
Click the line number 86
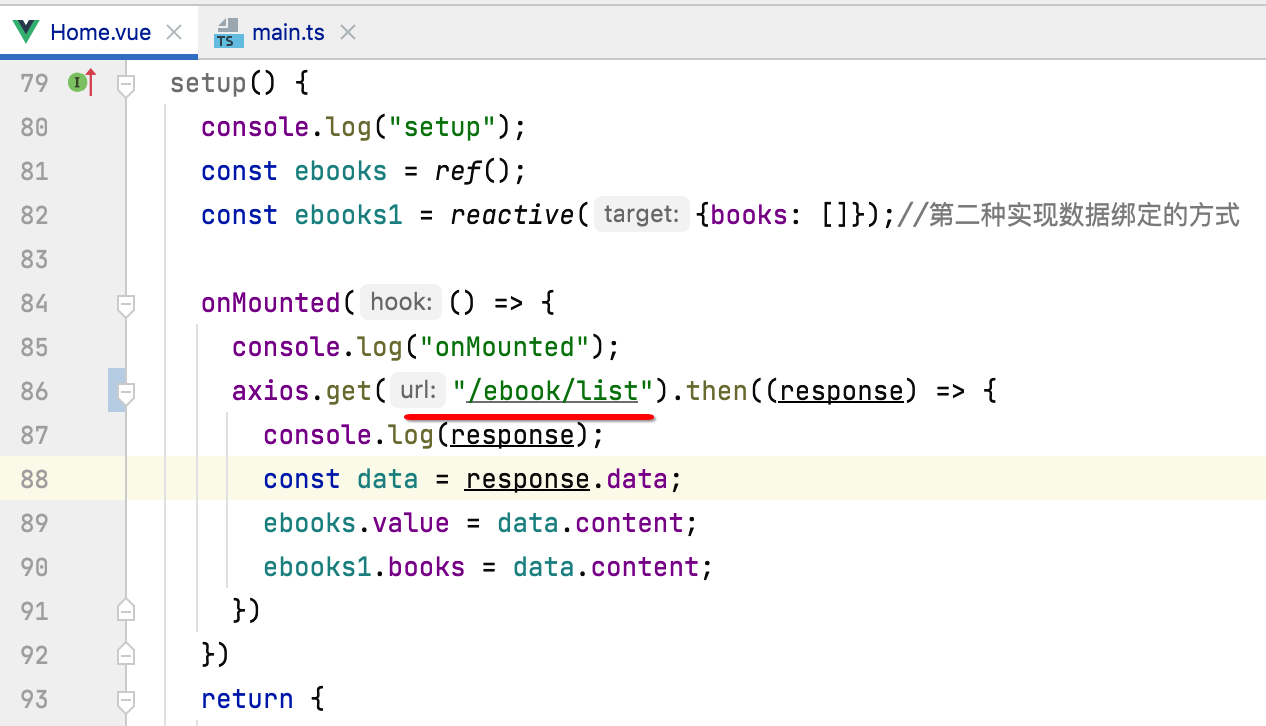tap(34, 391)
